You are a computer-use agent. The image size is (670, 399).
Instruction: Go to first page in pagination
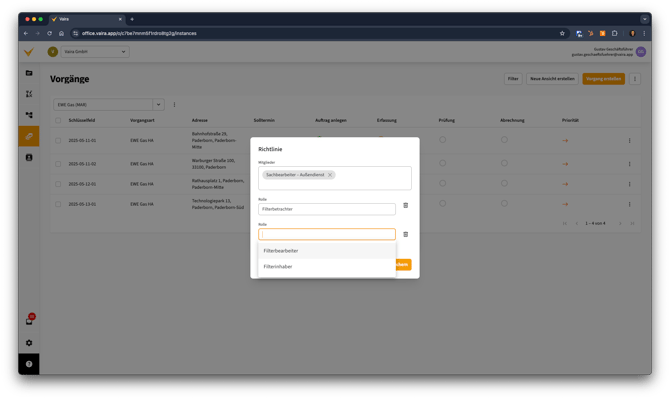pyautogui.click(x=564, y=223)
